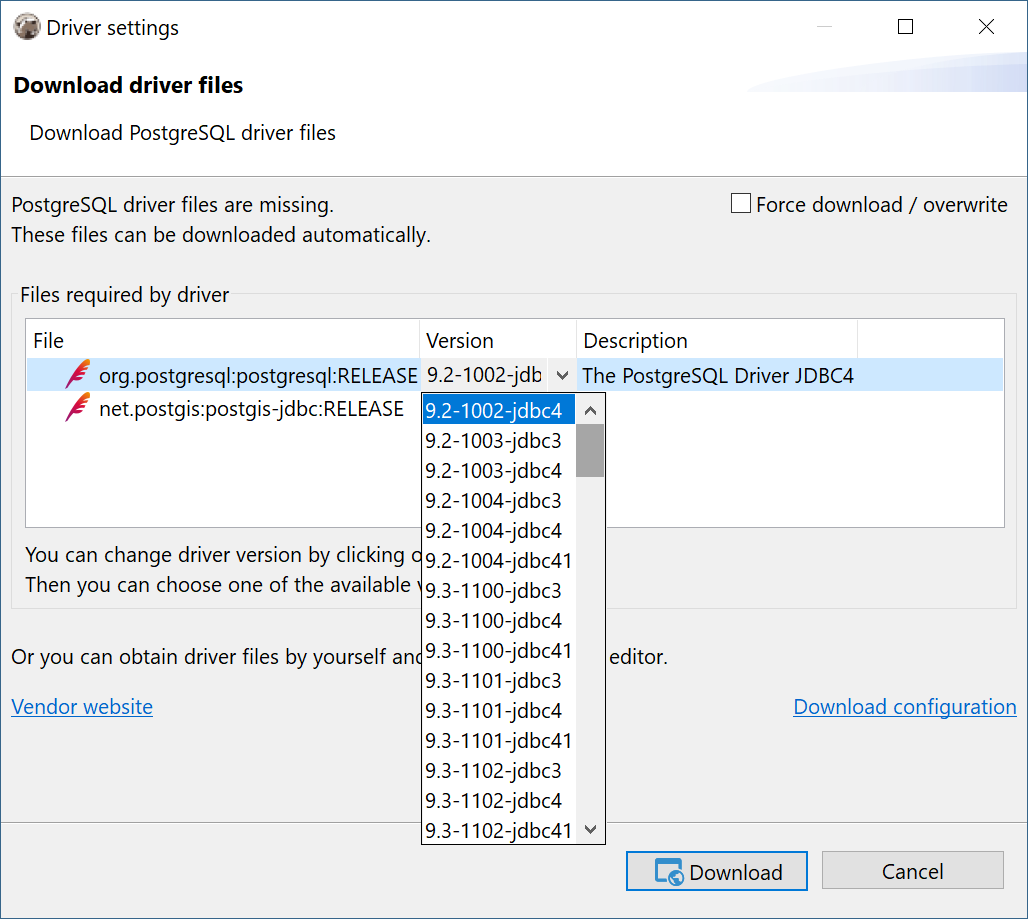Open the Vendor website link
1028x919 pixels.
pos(81,707)
